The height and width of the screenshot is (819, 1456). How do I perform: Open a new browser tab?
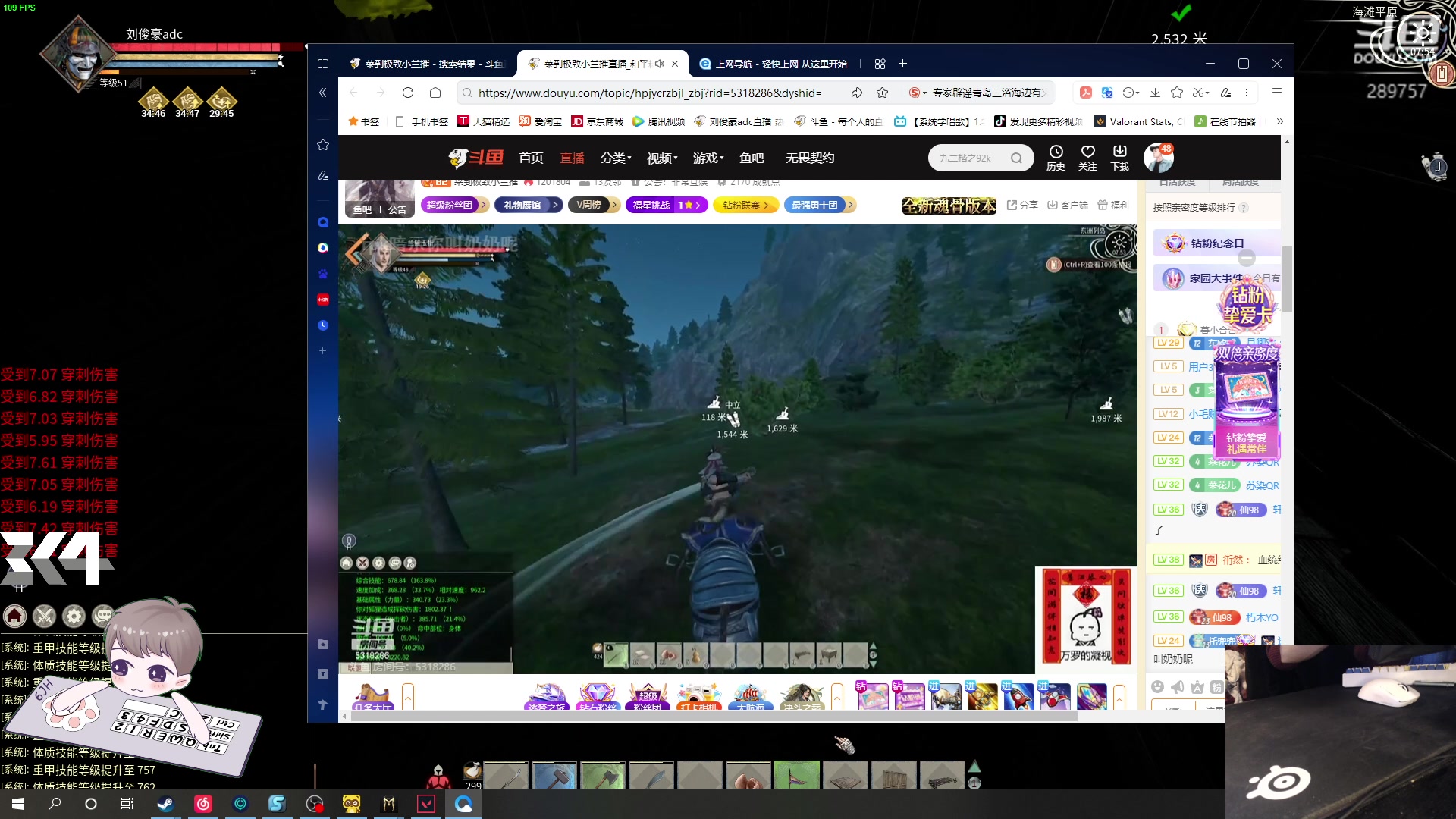902,64
